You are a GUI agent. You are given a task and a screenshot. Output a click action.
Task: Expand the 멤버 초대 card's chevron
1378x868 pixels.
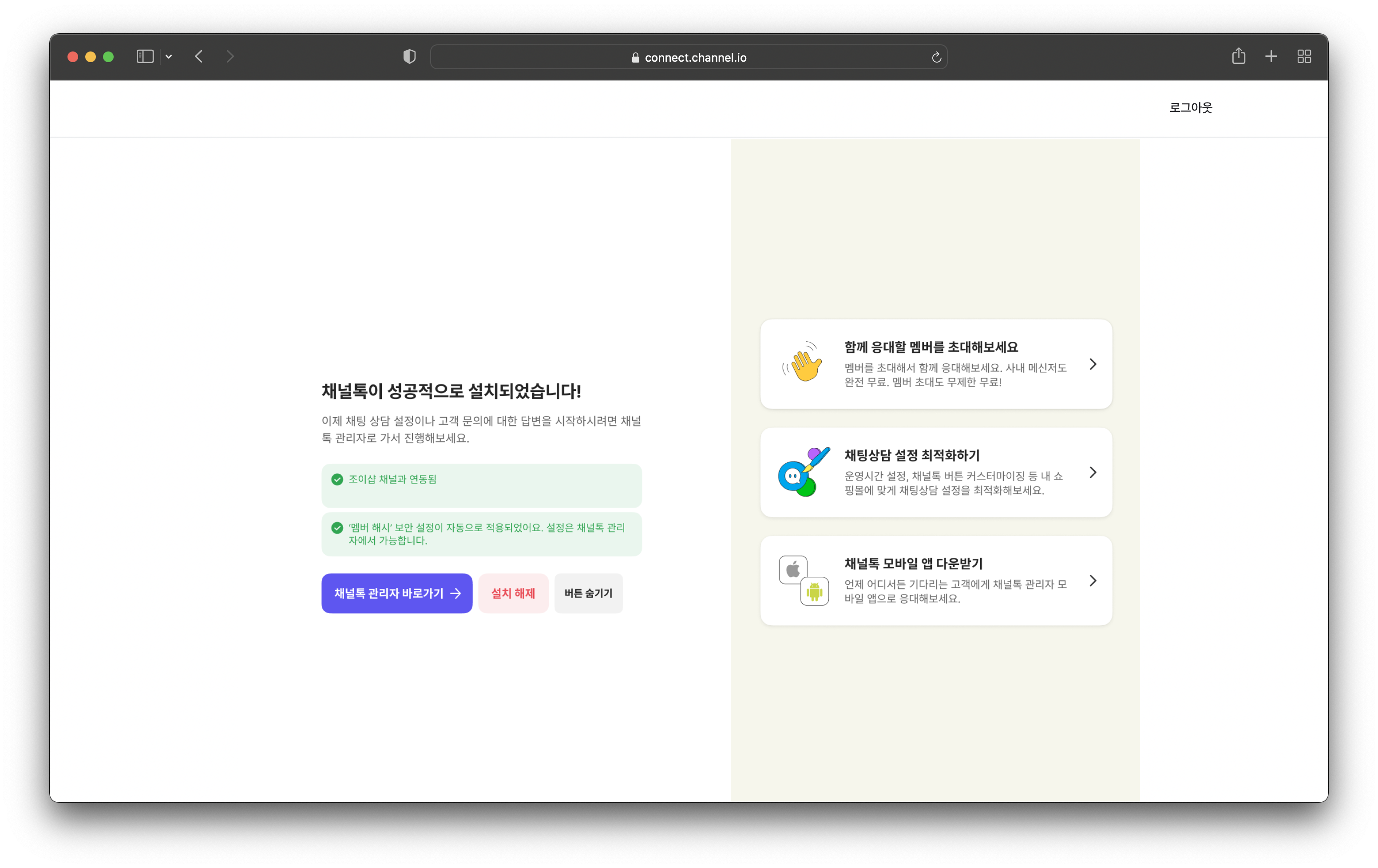pos(1093,364)
